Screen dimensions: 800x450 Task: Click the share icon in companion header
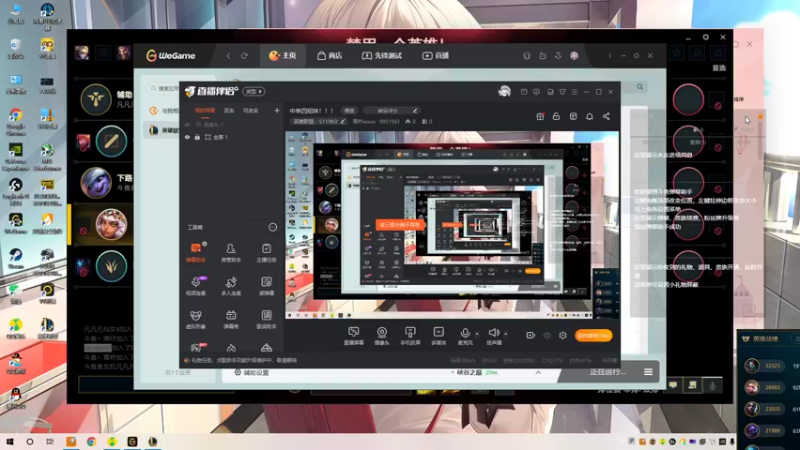pyautogui.click(x=606, y=116)
